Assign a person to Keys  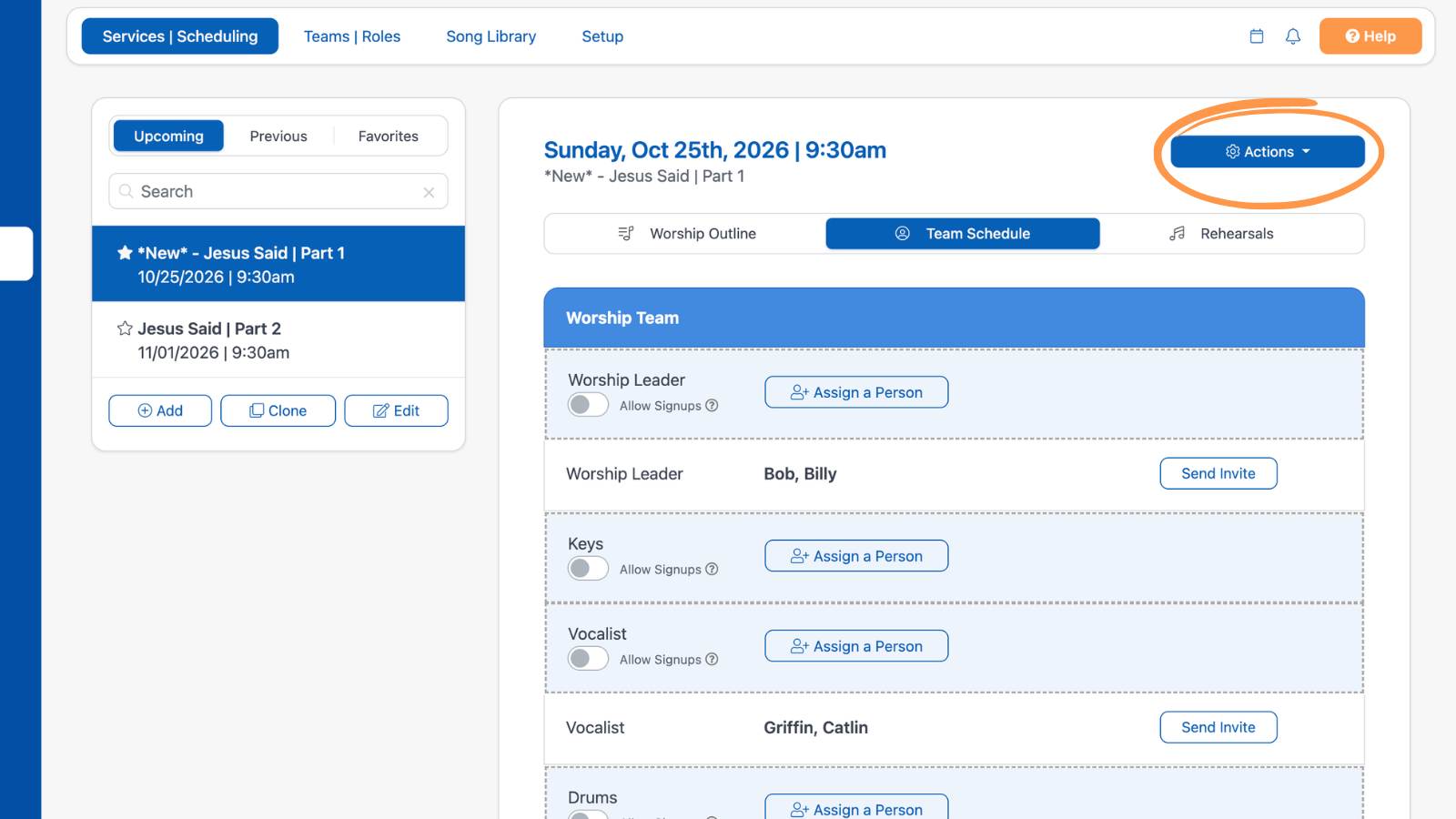pos(856,556)
